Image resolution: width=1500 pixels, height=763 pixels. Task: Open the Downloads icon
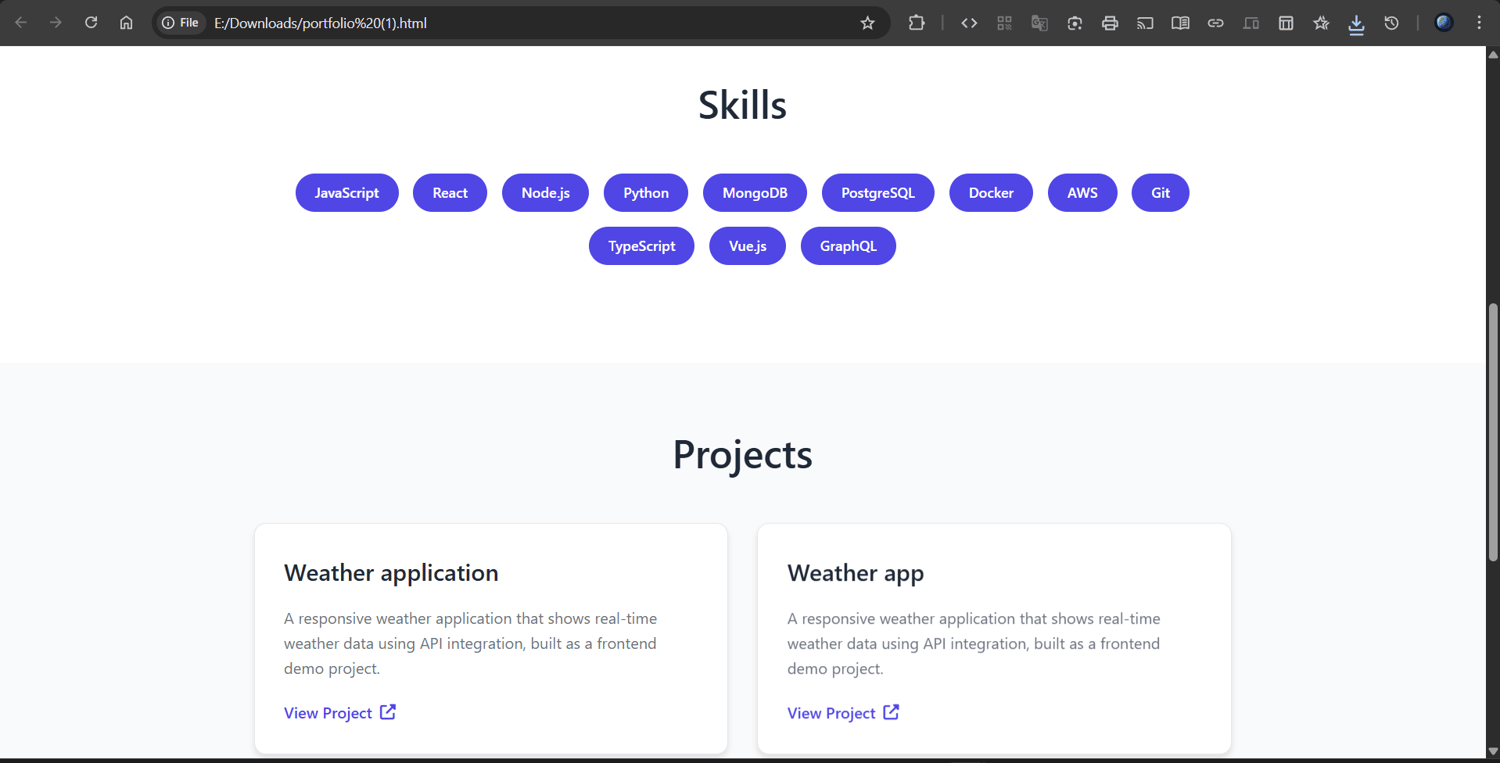[x=1356, y=24]
